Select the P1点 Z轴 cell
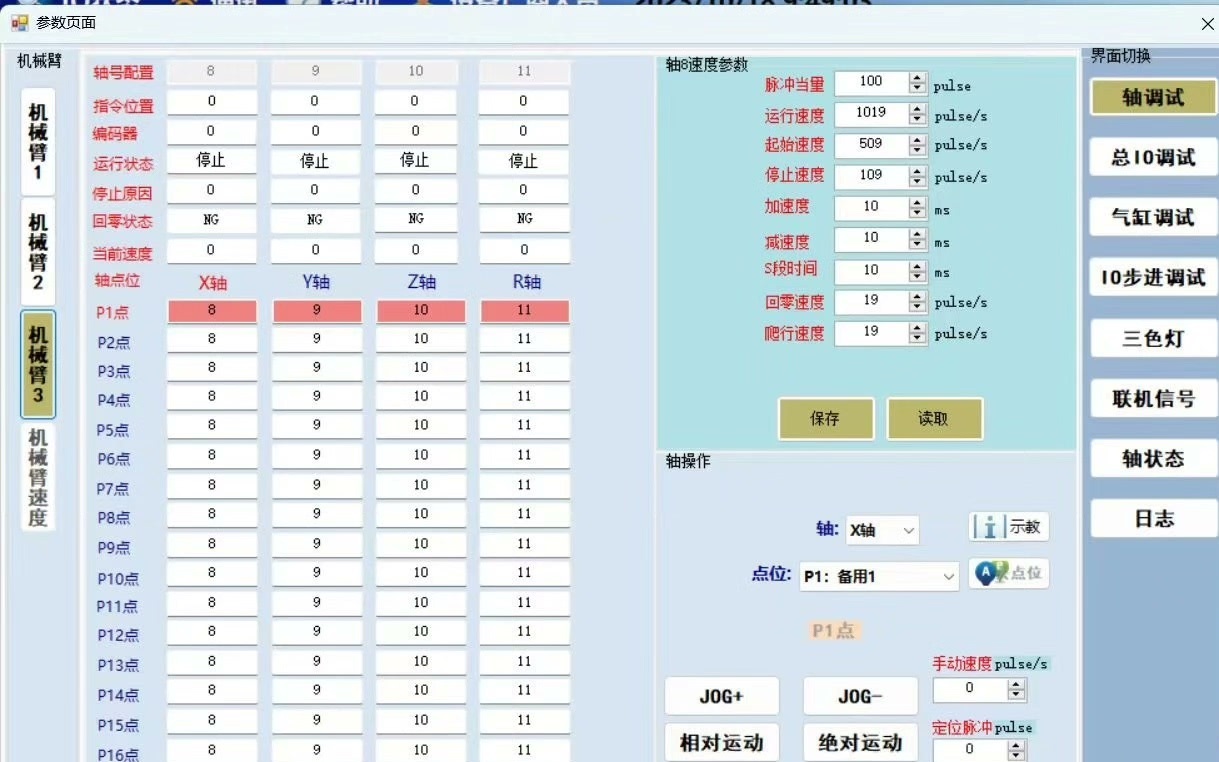1219x762 pixels. (421, 311)
